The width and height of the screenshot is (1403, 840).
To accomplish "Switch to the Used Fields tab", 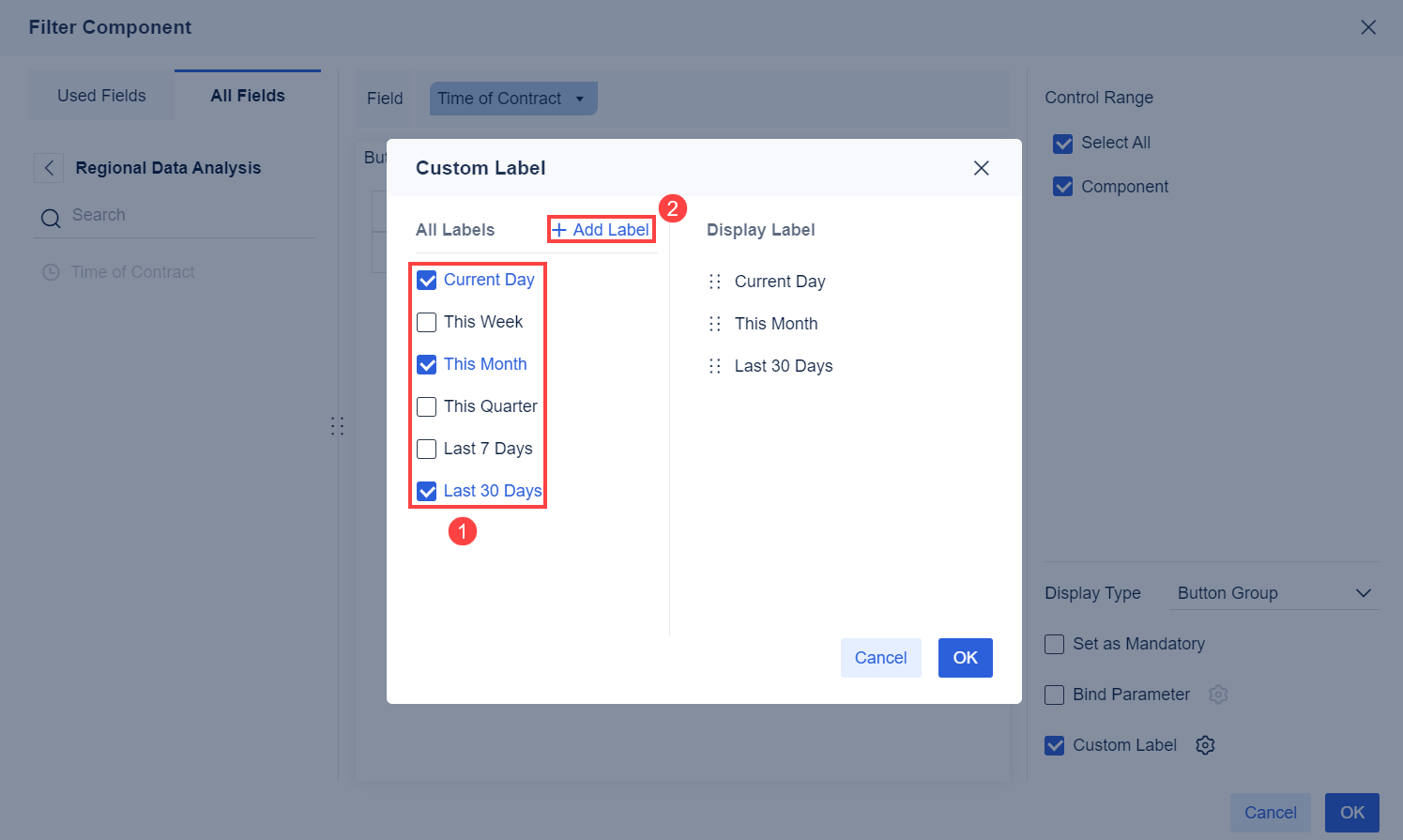I will pyautogui.click(x=100, y=95).
